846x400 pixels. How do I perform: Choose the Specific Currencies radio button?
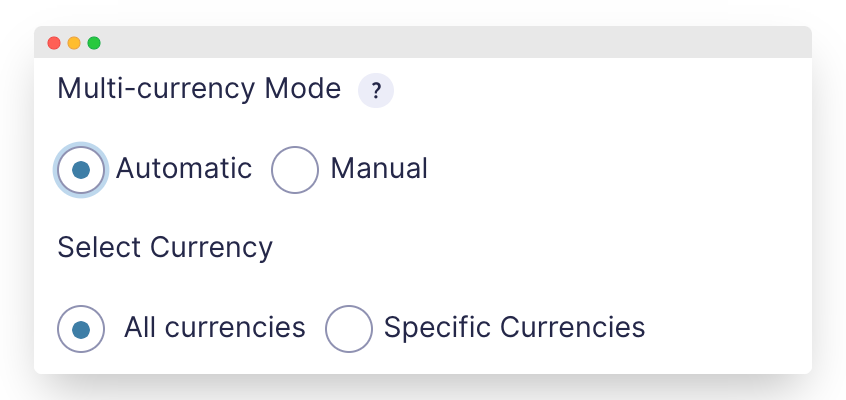[x=349, y=328]
